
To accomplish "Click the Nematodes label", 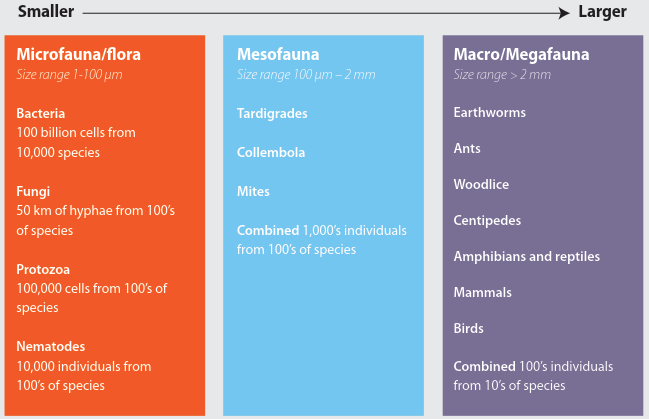I will click(50, 346).
